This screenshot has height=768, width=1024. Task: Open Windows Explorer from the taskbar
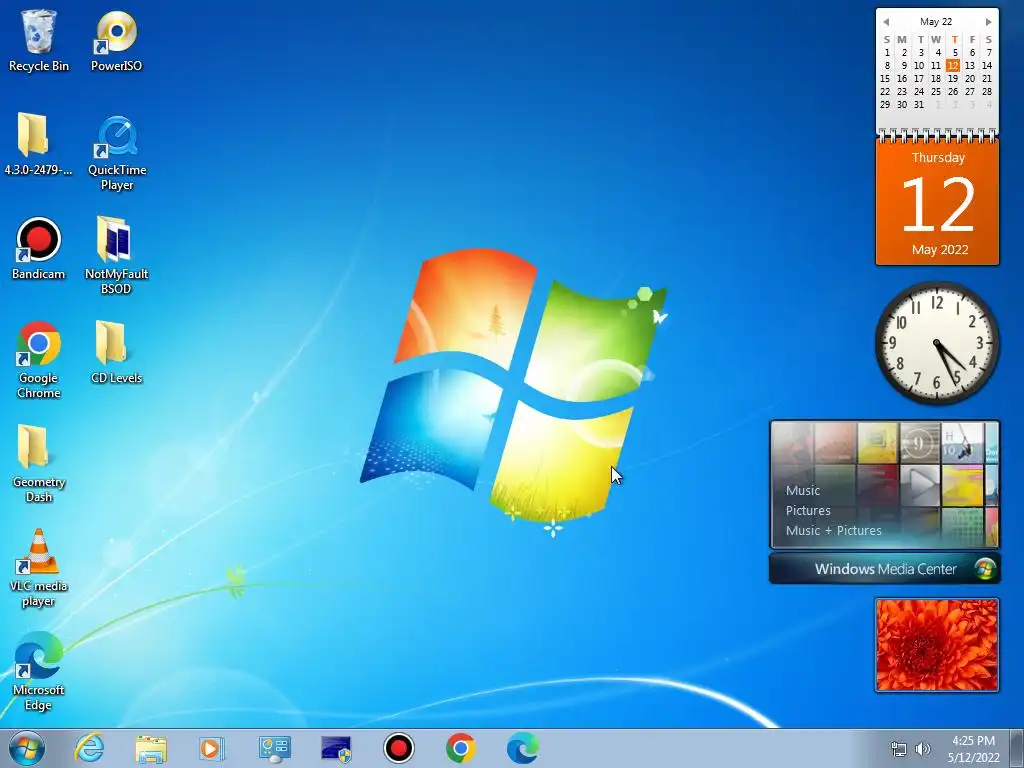click(151, 748)
